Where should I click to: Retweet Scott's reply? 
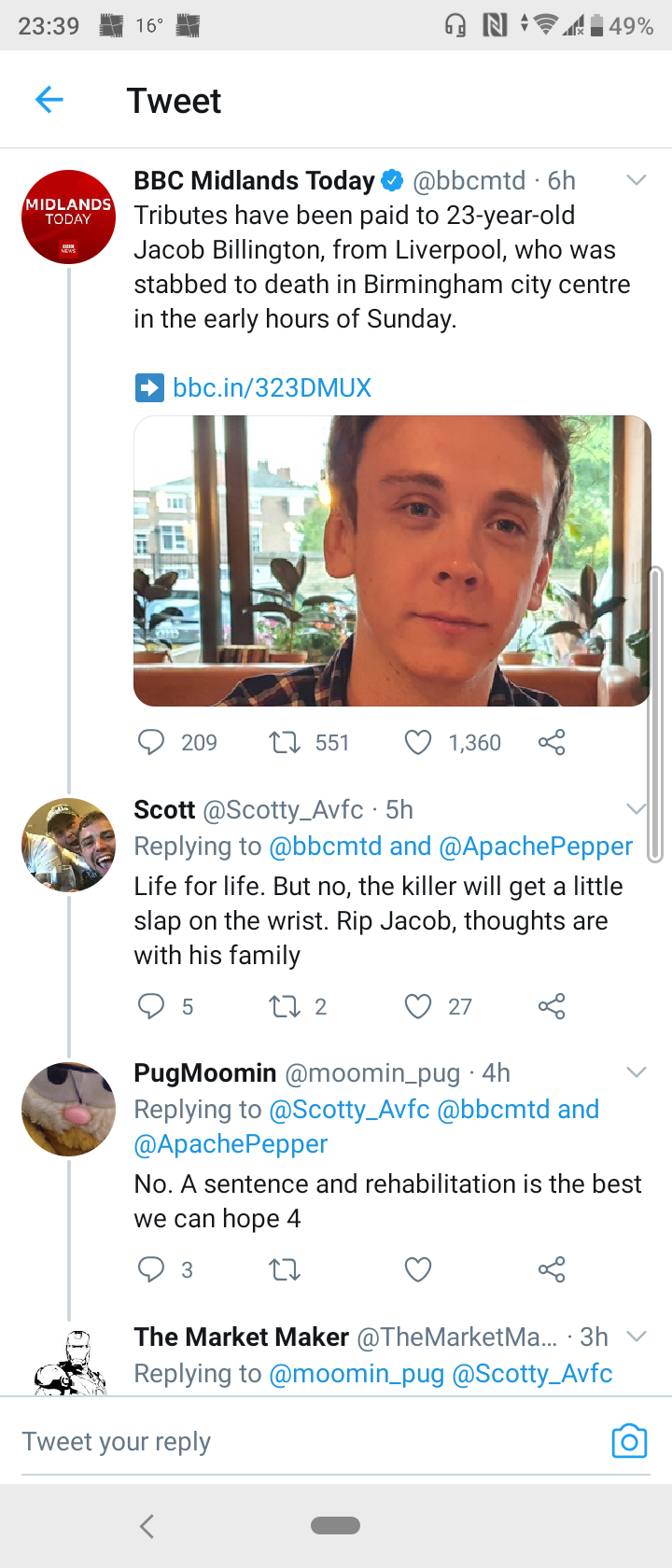[284, 1006]
